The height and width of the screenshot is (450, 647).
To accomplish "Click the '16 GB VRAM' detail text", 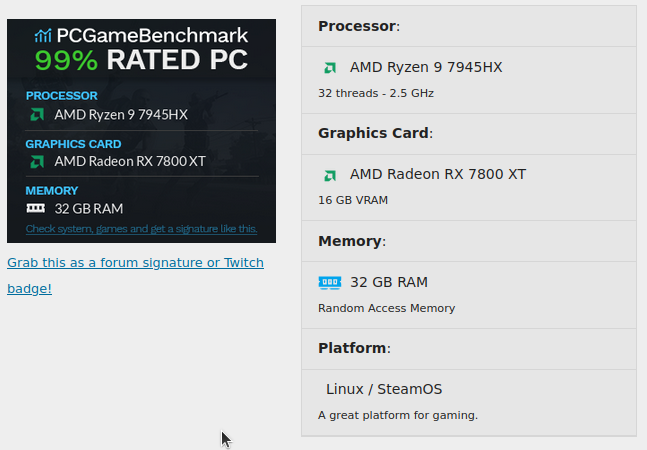I will [x=353, y=200].
